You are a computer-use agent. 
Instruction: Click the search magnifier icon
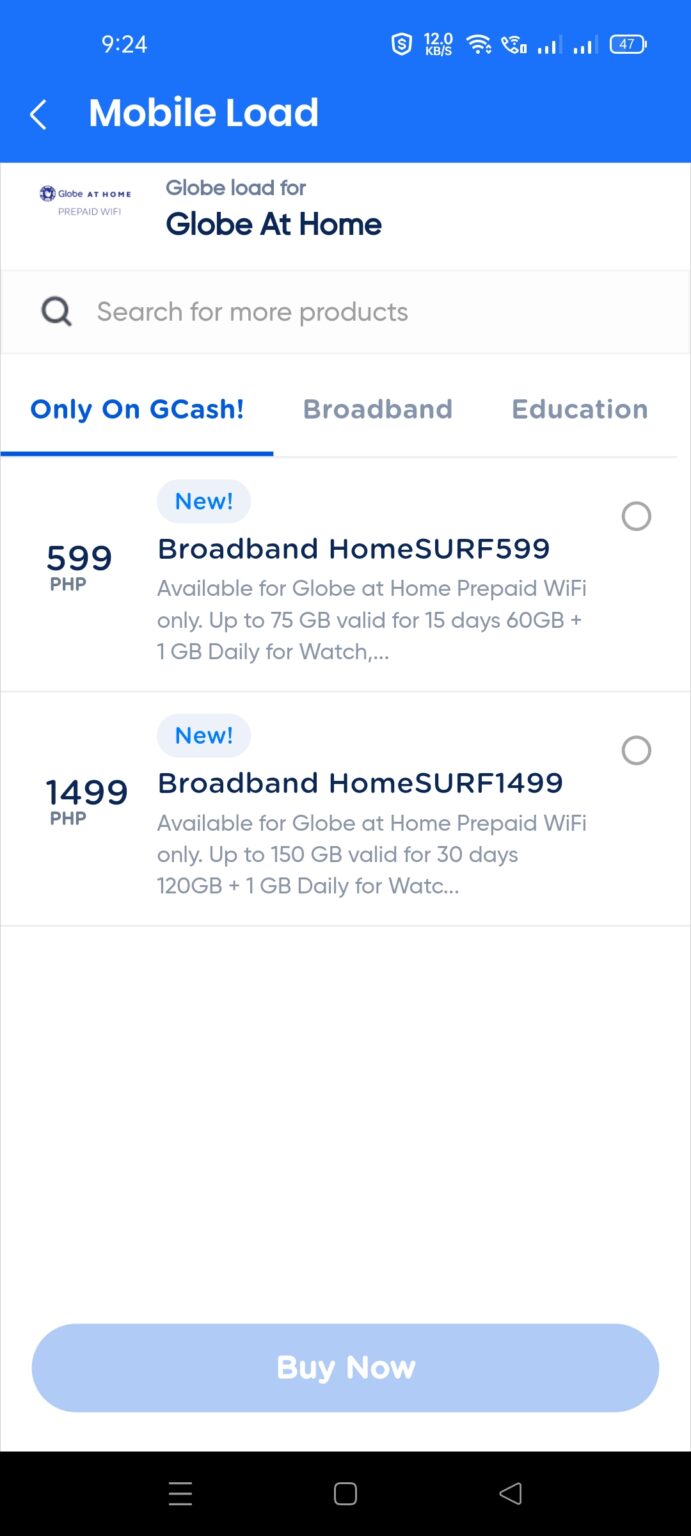pyautogui.click(x=56, y=311)
